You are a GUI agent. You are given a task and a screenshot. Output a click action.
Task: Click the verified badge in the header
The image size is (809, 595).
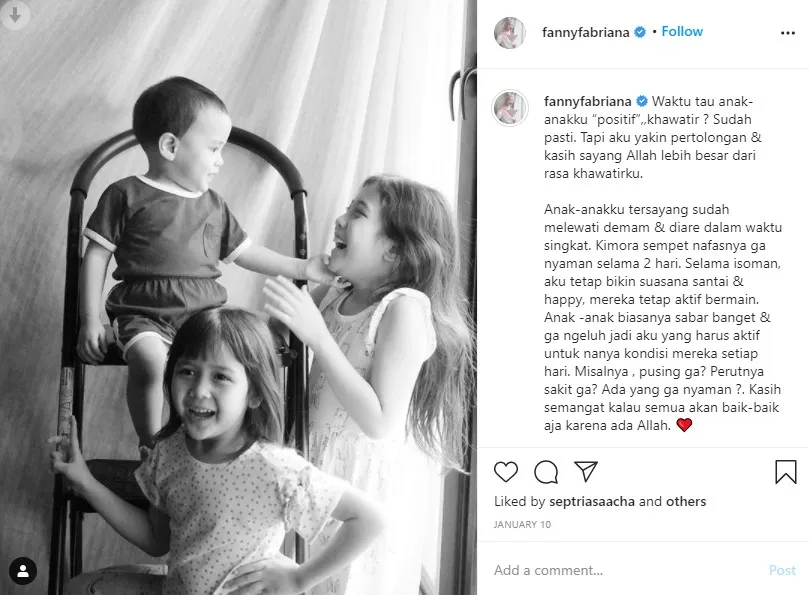[639, 32]
